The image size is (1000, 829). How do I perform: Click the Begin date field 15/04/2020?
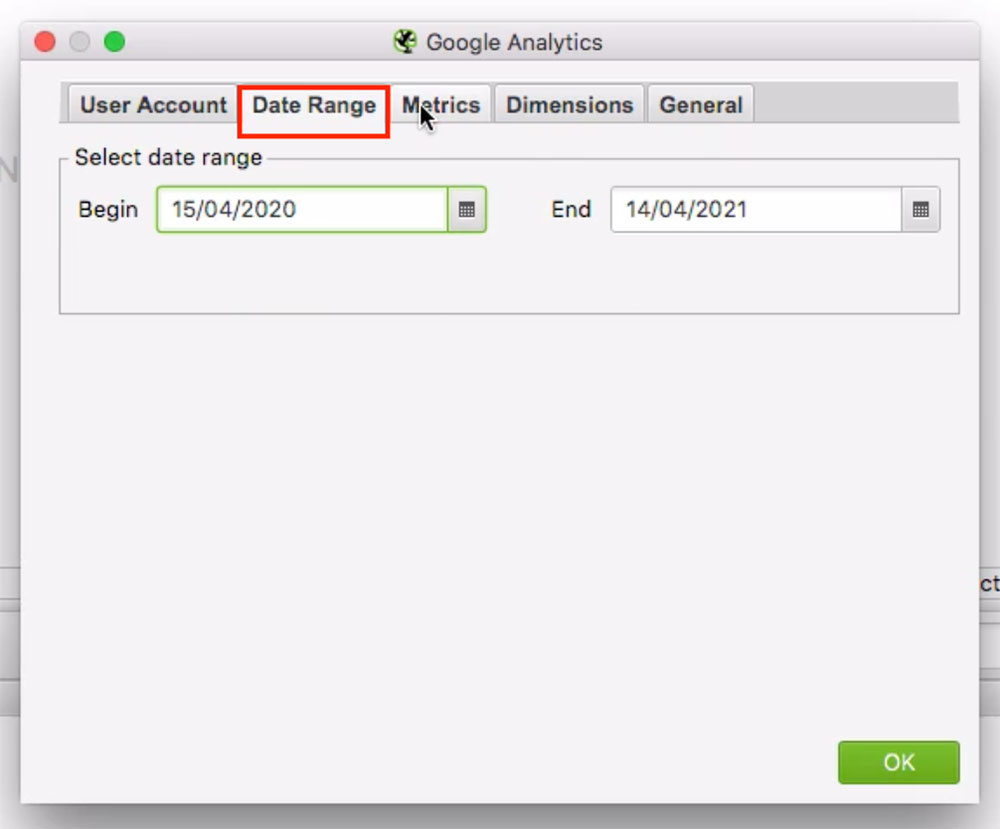coord(302,209)
